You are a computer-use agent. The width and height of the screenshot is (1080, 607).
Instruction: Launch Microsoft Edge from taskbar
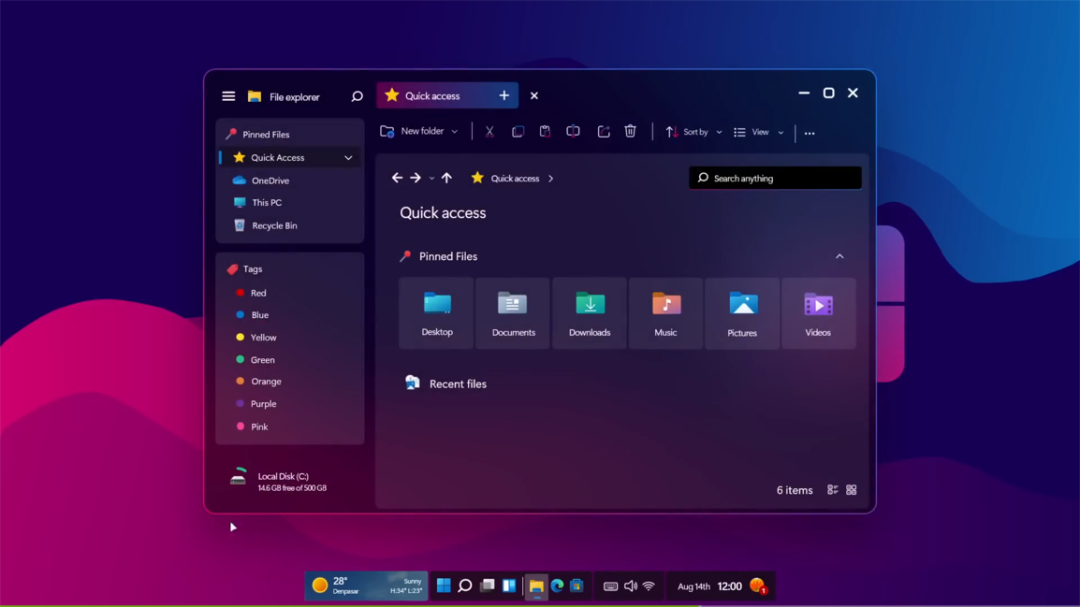point(557,586)
